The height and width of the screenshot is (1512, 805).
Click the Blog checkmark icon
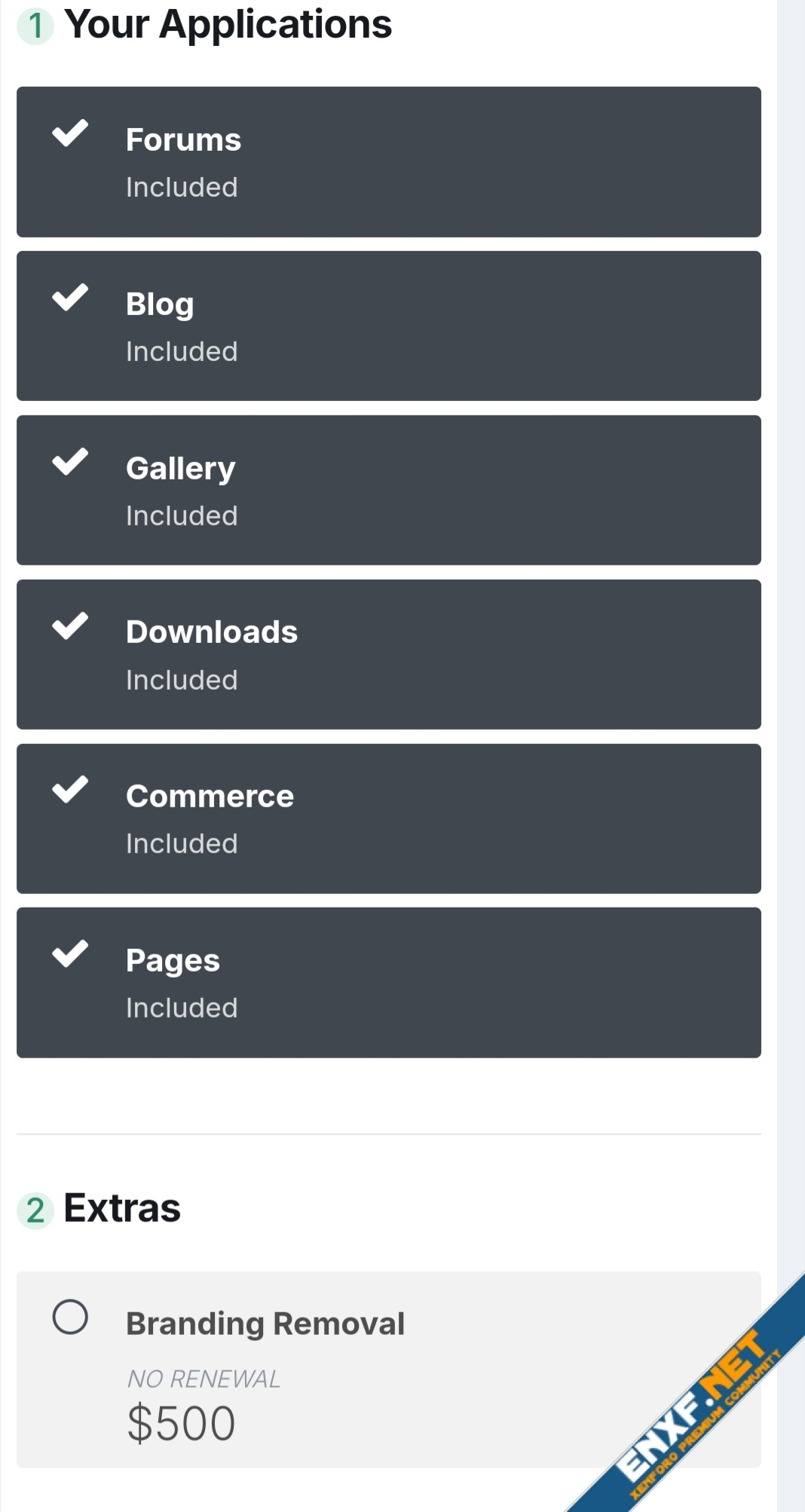(x=70, y=298)
